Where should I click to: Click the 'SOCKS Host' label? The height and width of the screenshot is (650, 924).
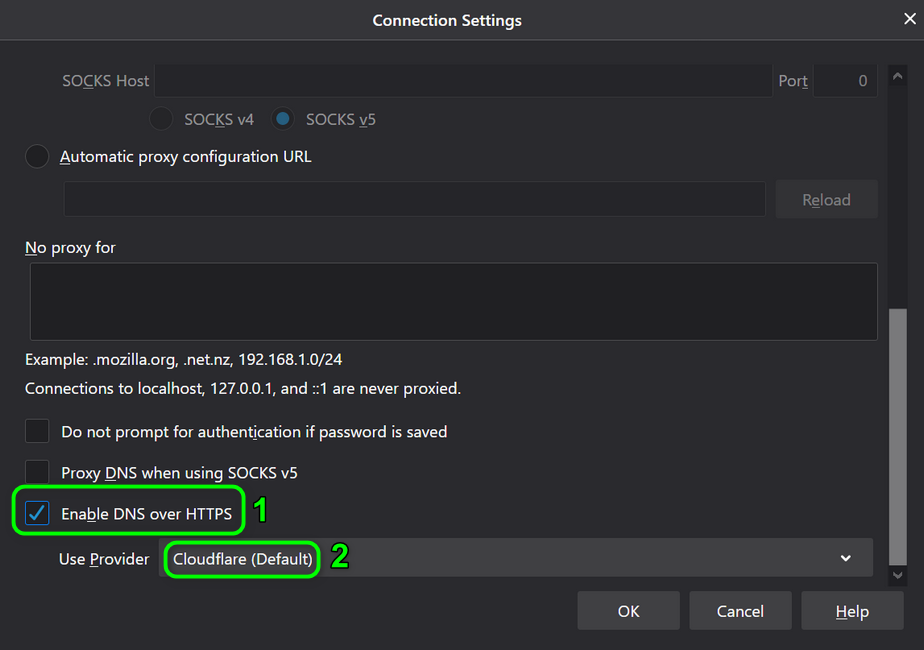[105, 81]
